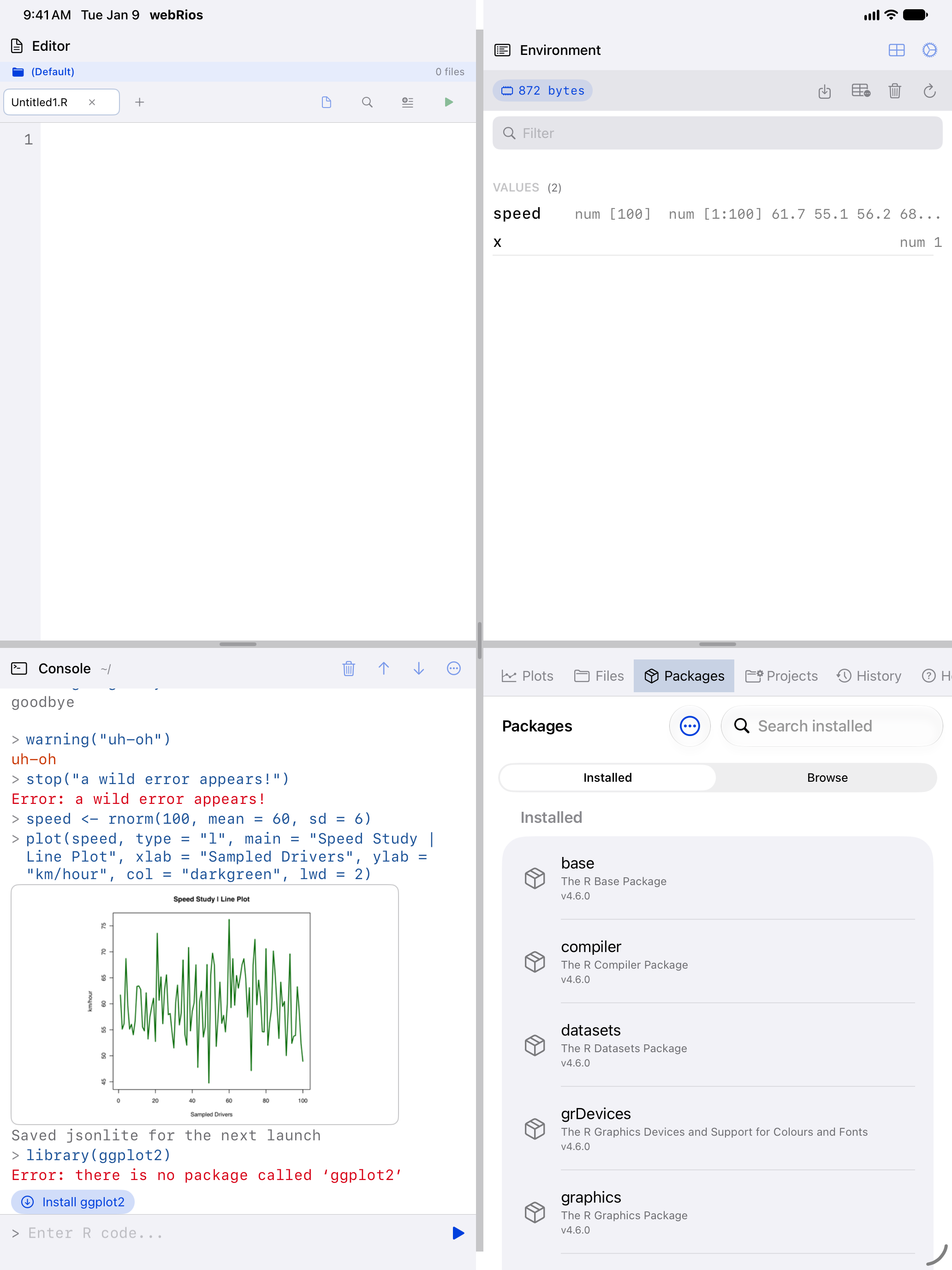
Task: Open the datasets package entry
Action: coord(717,1045)
